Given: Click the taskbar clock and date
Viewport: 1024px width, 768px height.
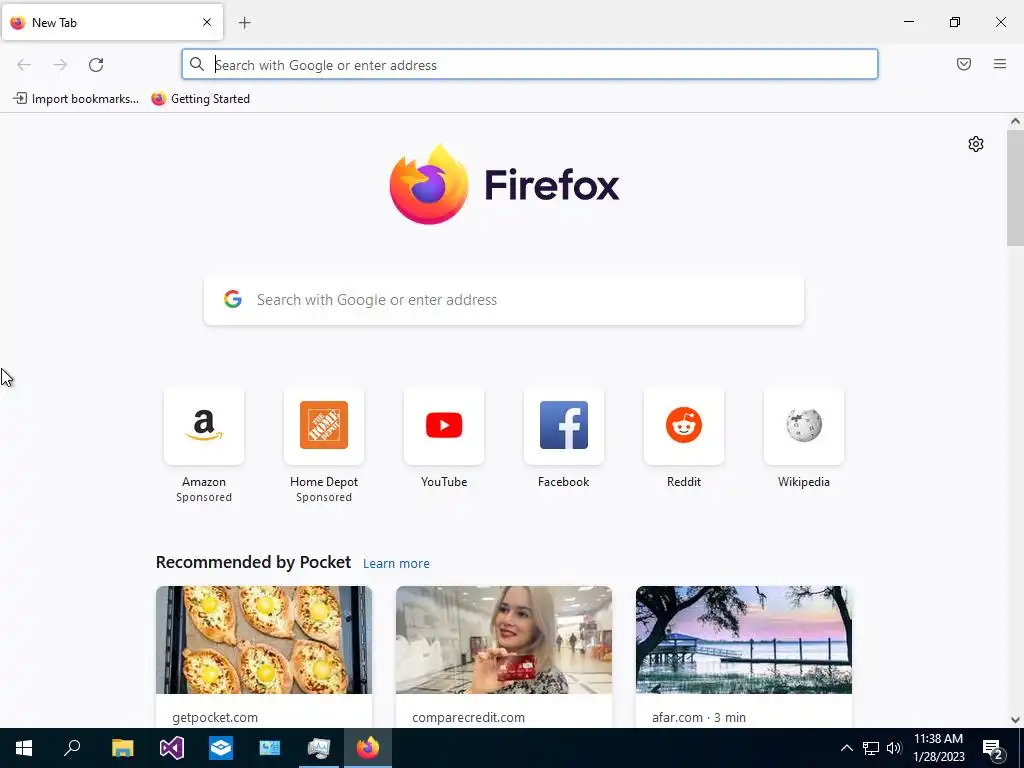Looking at the screenshot, I should click(x=938, y=748).
